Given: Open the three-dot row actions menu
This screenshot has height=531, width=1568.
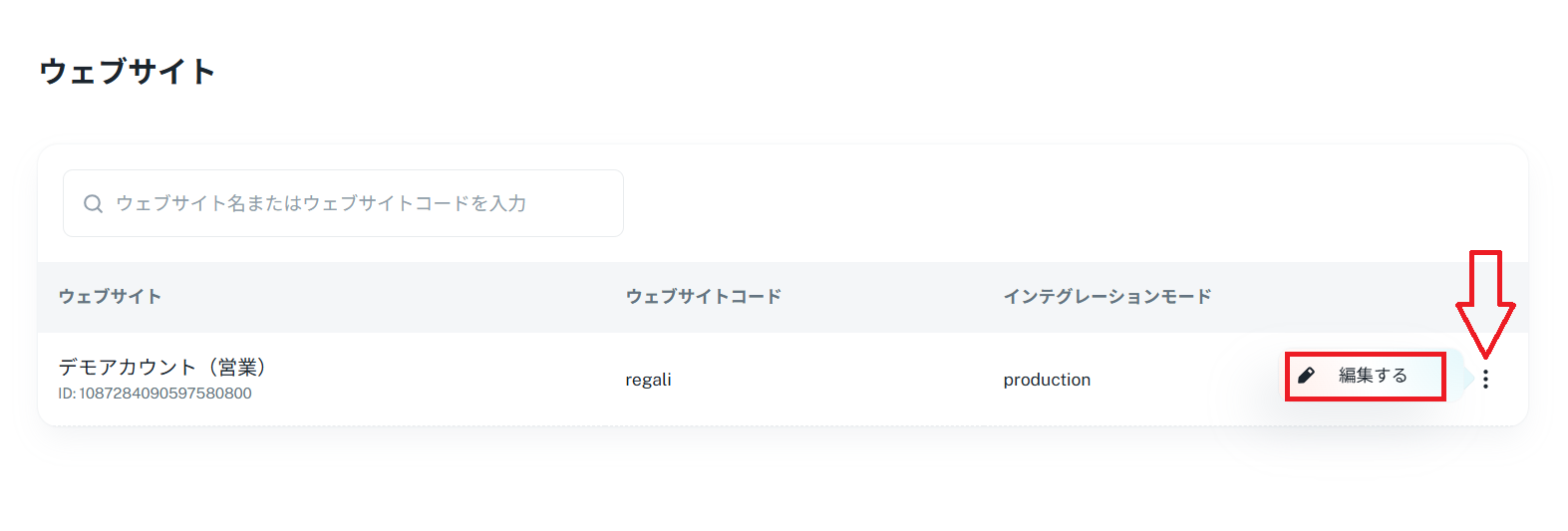Looking at the screenshot, I should click(x=1485, y=380).
